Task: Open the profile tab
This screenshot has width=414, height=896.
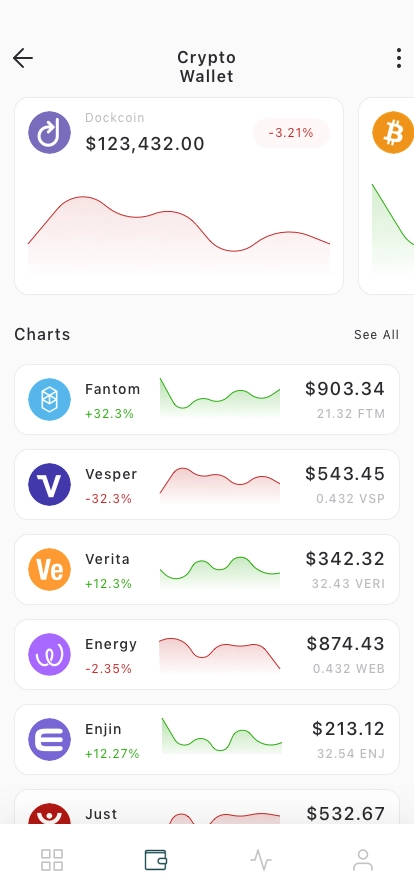Action: point(363,860)
